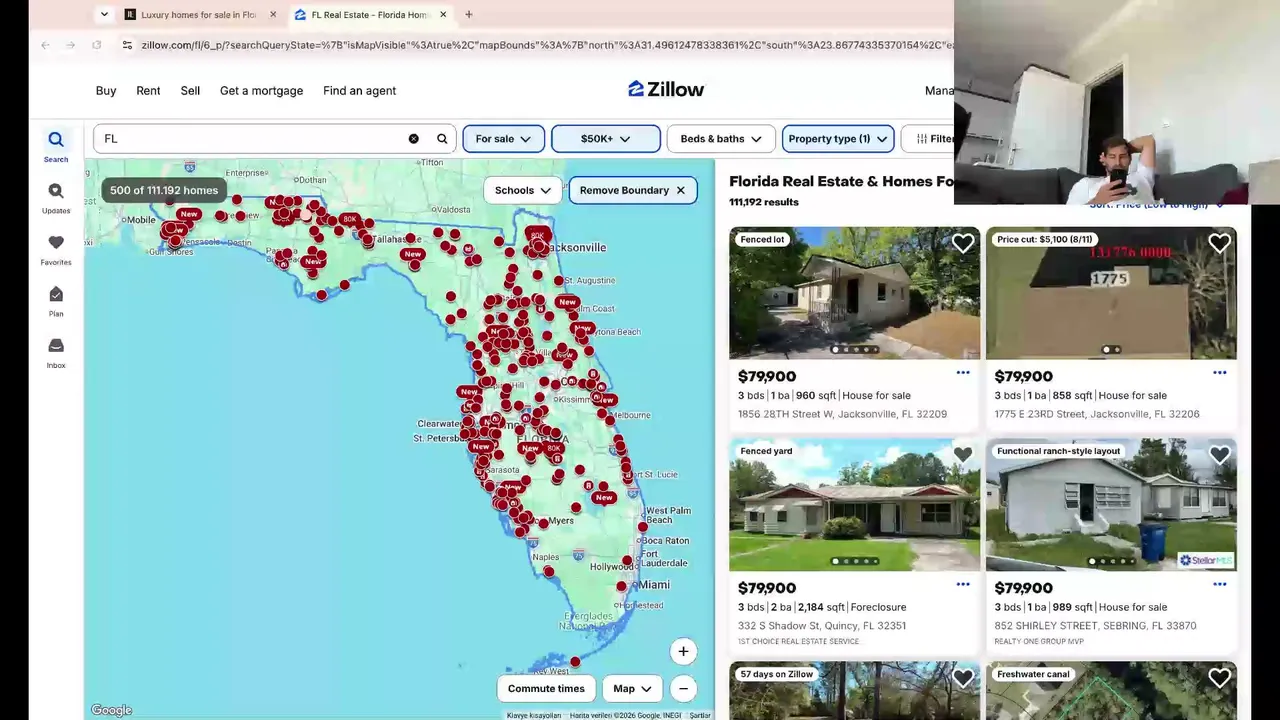Change map type with the Map dropdown
Viewport: 1280px width, 720px height.
[x=633, y=688]
